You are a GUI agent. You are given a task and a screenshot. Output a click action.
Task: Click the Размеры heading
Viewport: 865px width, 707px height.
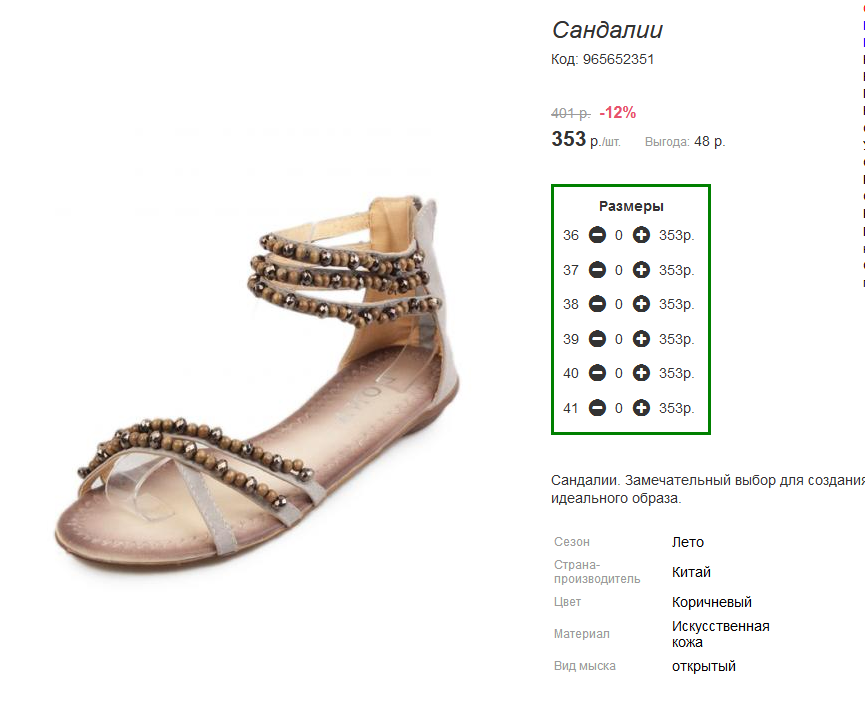click(x=631, y=206)
